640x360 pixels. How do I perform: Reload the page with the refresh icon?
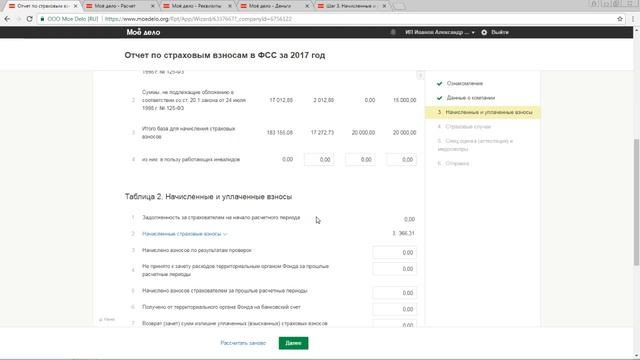[x=29, y=19]
